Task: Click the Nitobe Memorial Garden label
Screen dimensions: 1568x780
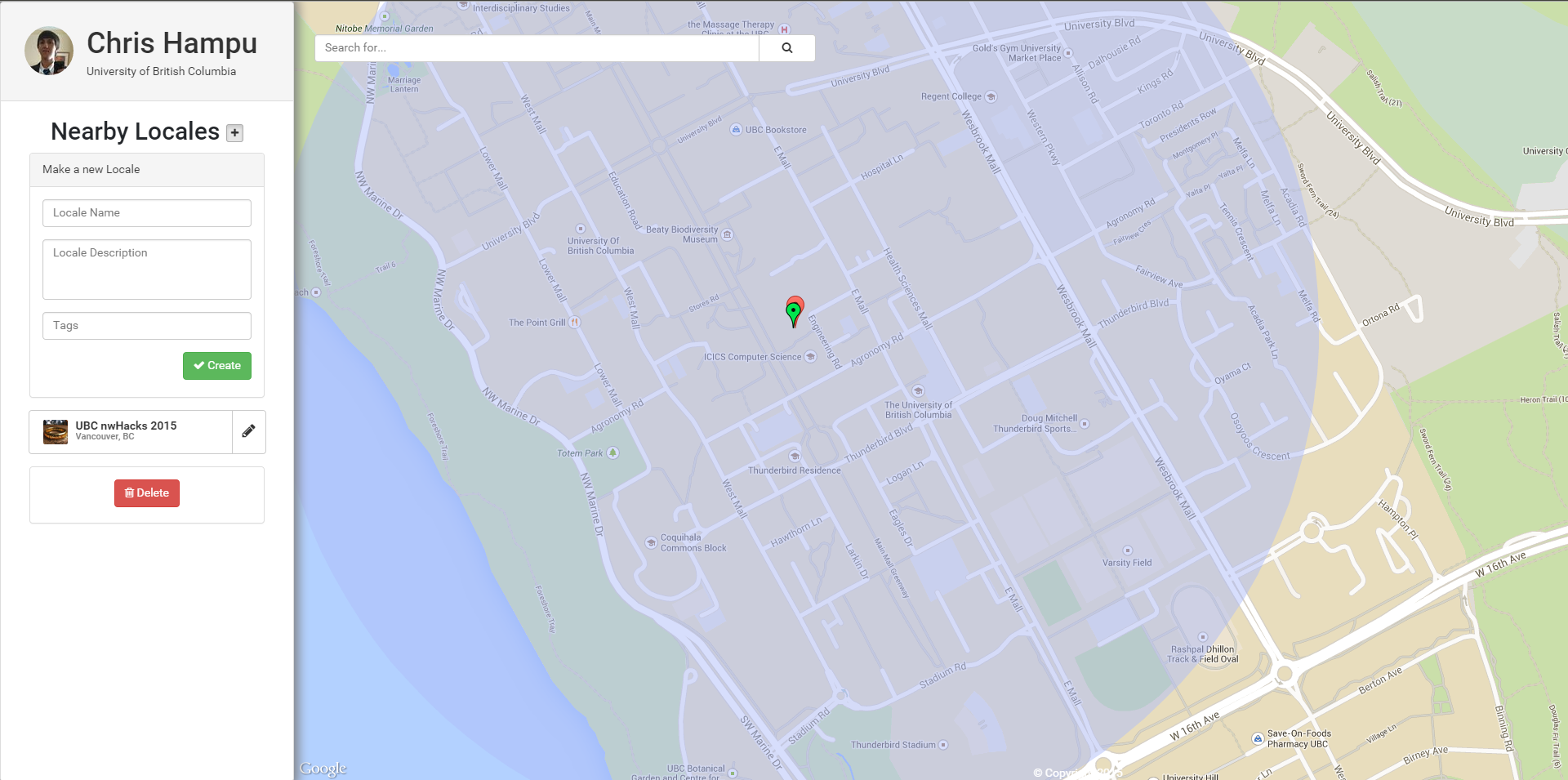Action: [x=385, y=29]
